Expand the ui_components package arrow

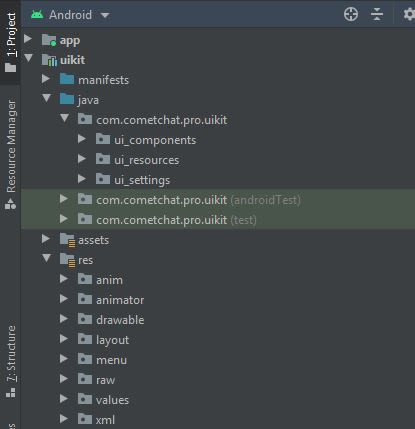click(82, 139)
